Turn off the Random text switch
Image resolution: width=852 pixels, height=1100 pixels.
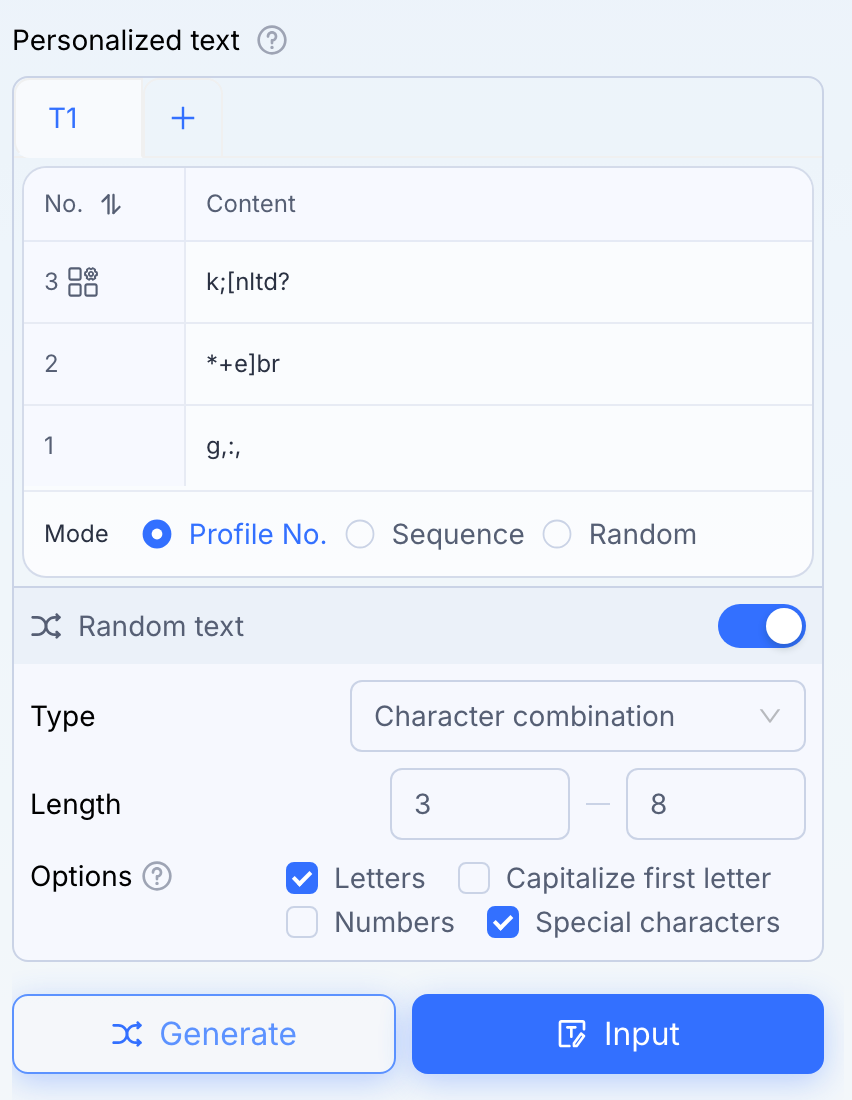click(x=761, y=626)
